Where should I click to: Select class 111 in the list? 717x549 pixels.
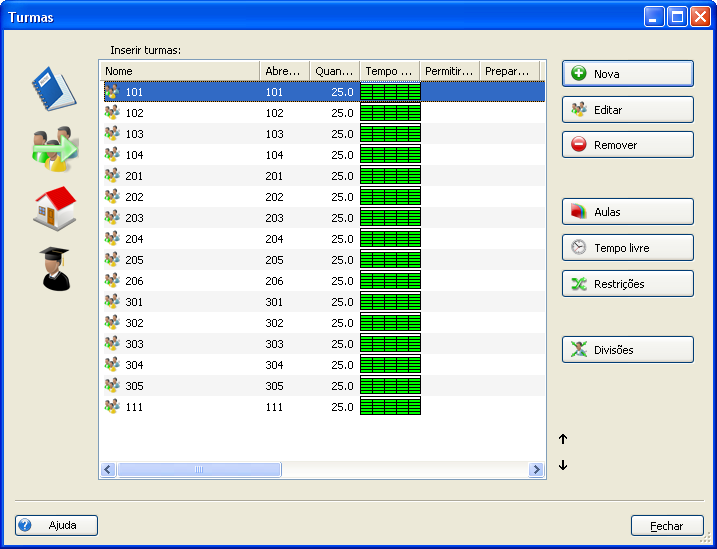[134, 407]
